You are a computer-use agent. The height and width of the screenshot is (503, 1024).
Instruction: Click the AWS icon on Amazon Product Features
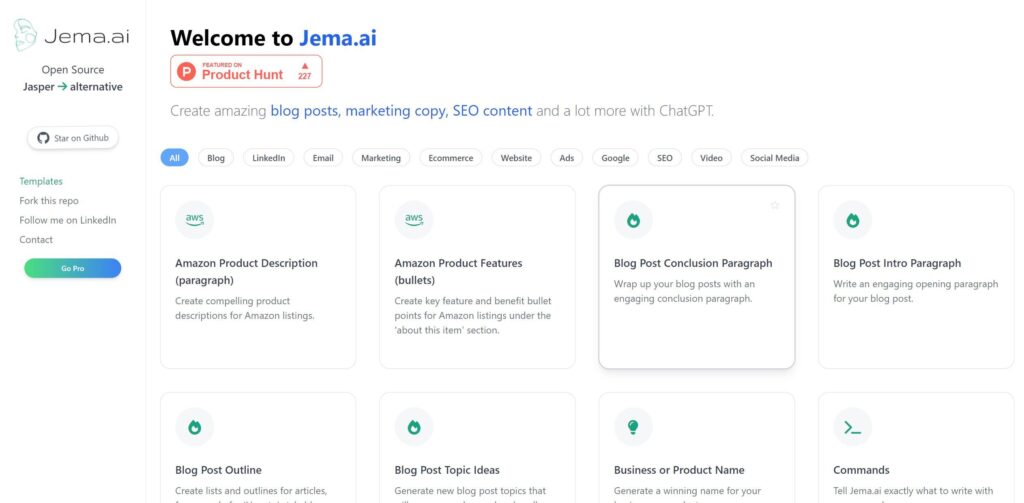tap(414, 220)
